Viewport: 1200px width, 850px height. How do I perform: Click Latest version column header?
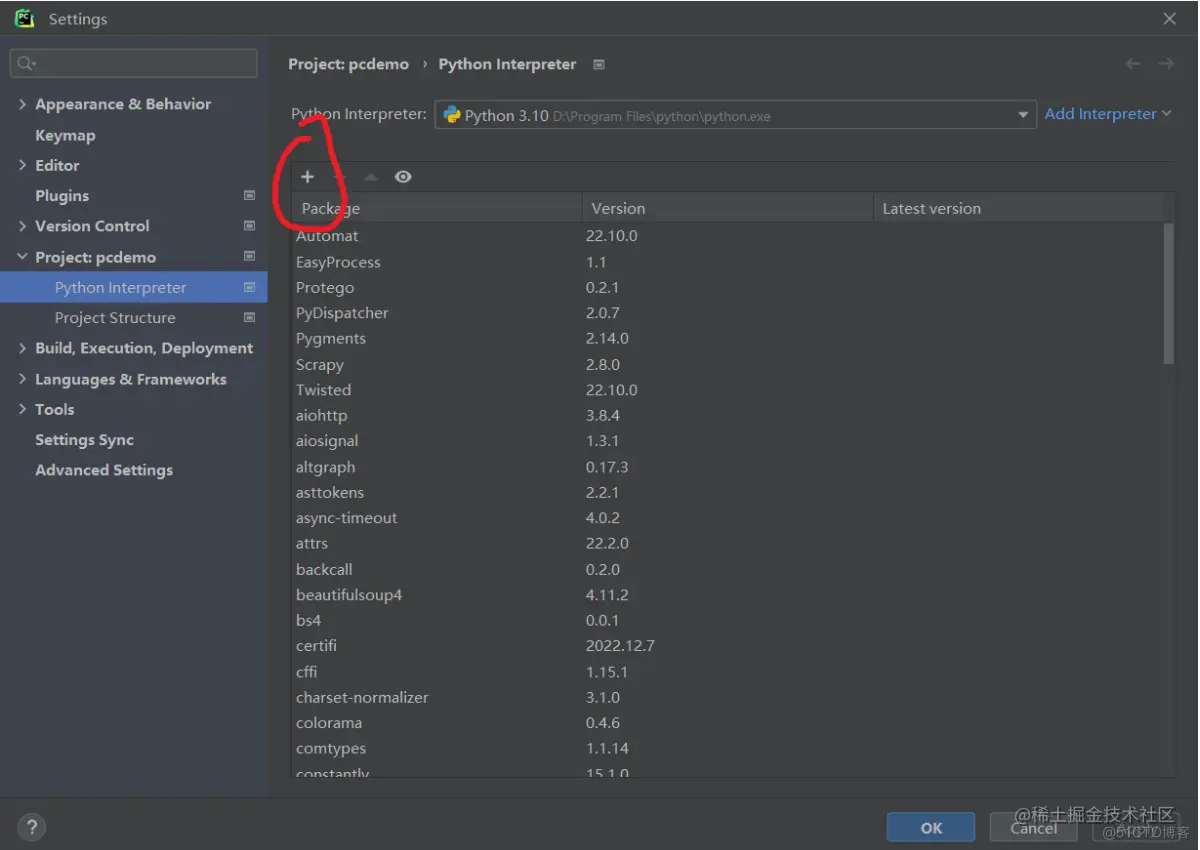1018,208
